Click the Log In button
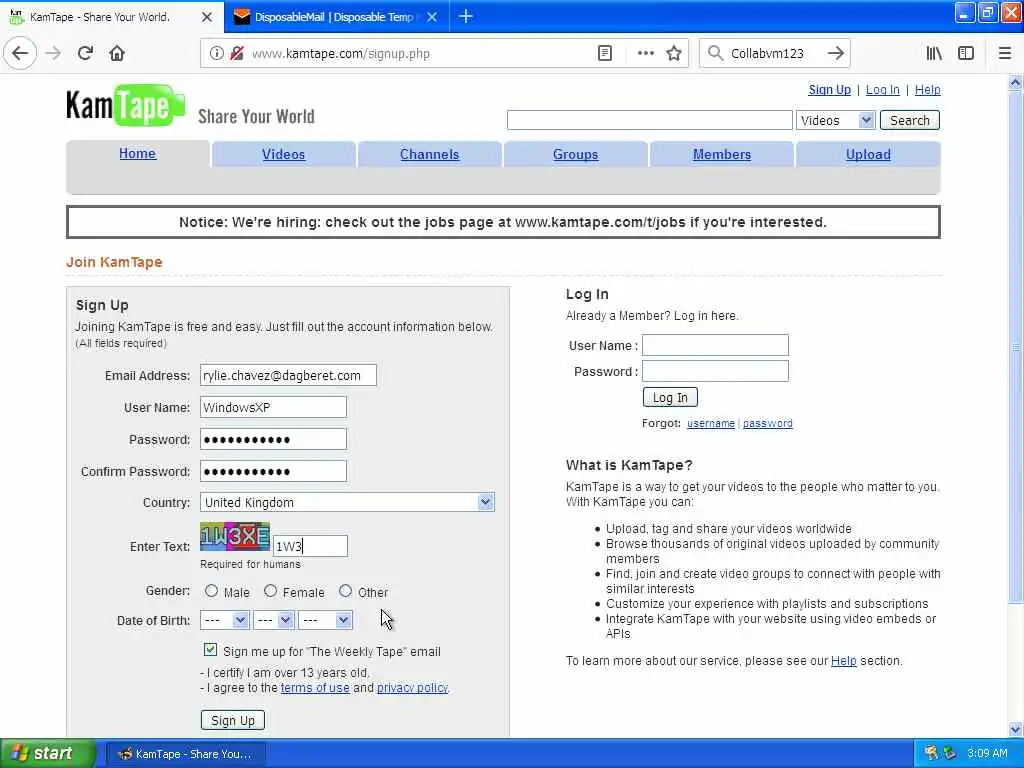 tap(670, 398)
